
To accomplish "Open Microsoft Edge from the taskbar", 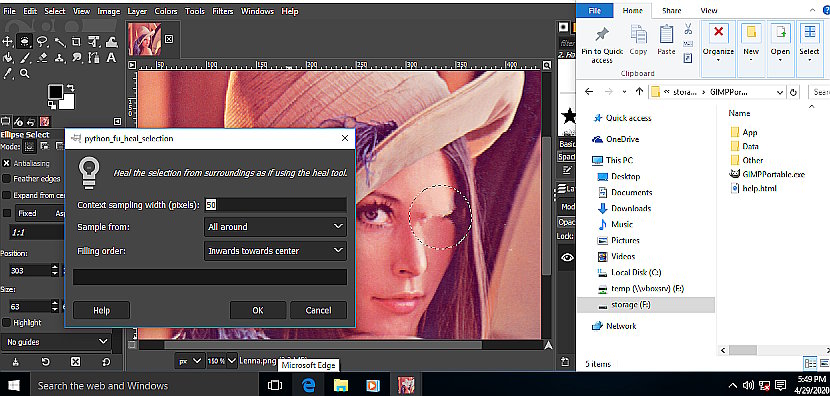I will click(x=308, y=384).
